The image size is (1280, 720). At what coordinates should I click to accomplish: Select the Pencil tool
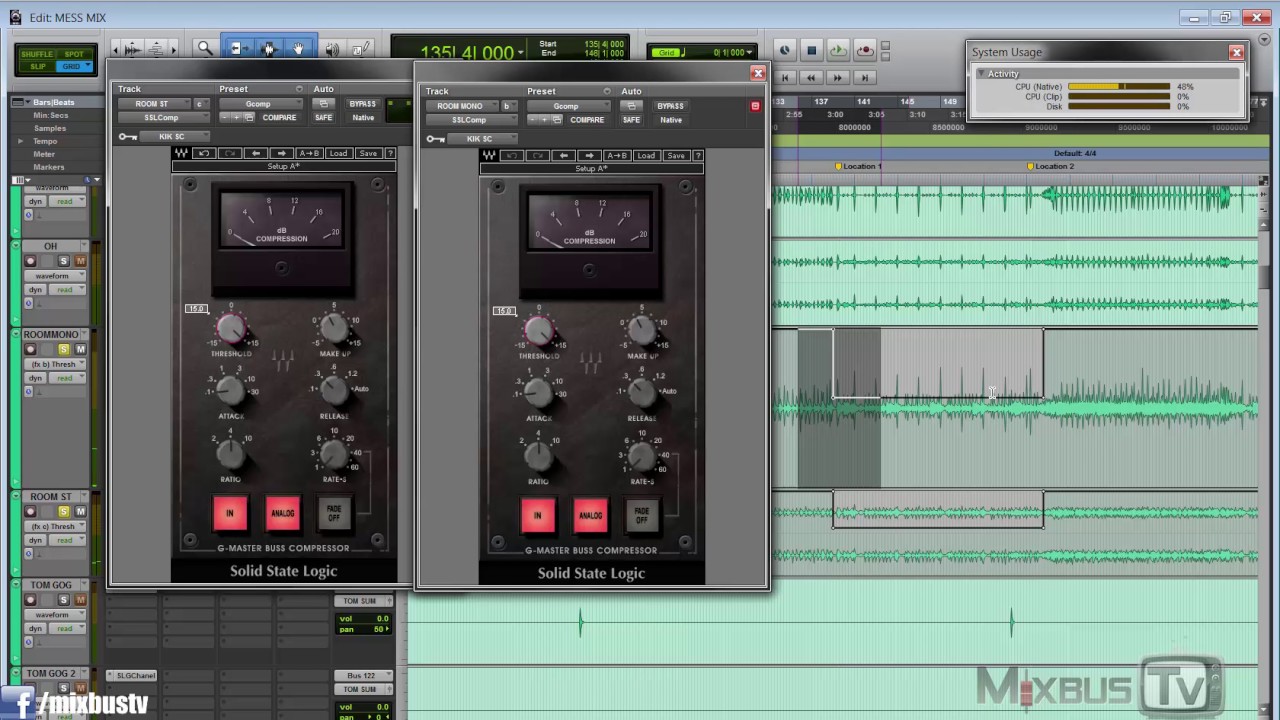[x=361, y=48]
